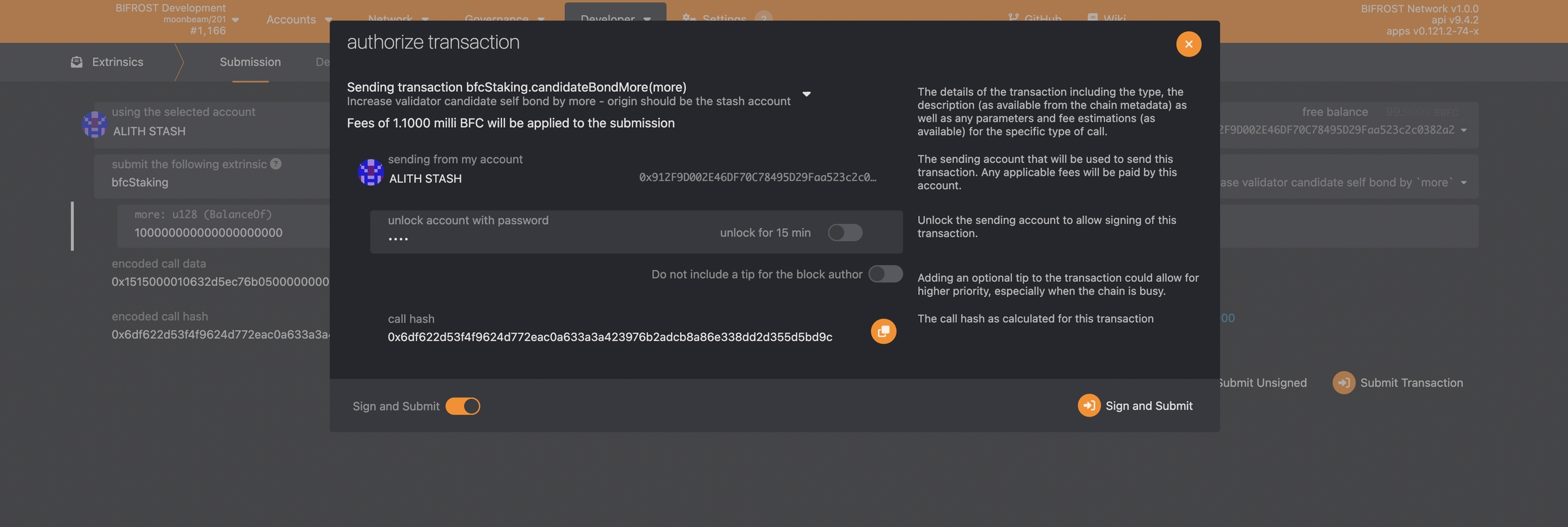Click the Submit Unsigned button
Screen dimensions: 1568x527
coord(1262,383)
